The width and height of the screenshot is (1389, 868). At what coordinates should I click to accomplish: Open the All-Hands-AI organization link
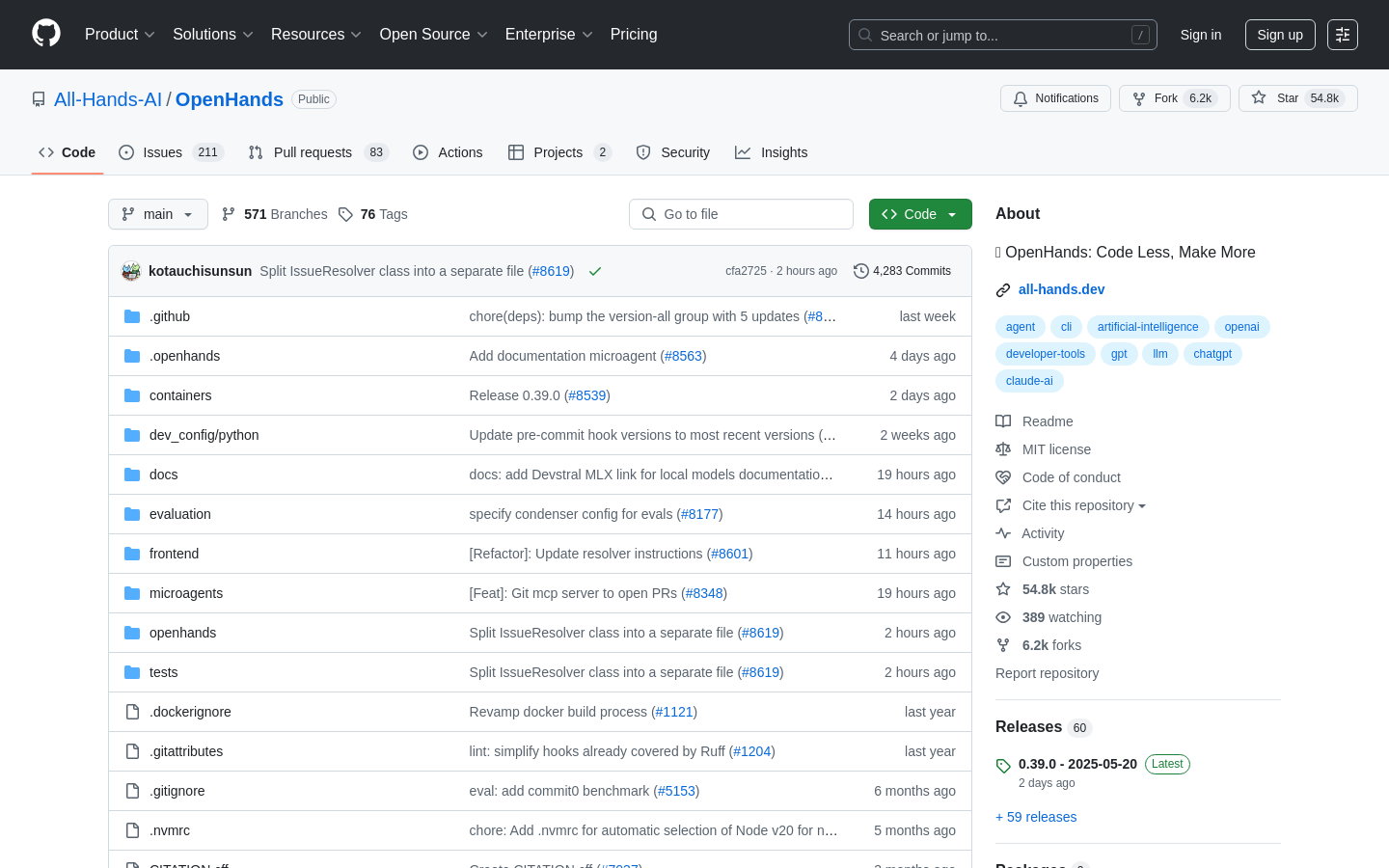108,99
